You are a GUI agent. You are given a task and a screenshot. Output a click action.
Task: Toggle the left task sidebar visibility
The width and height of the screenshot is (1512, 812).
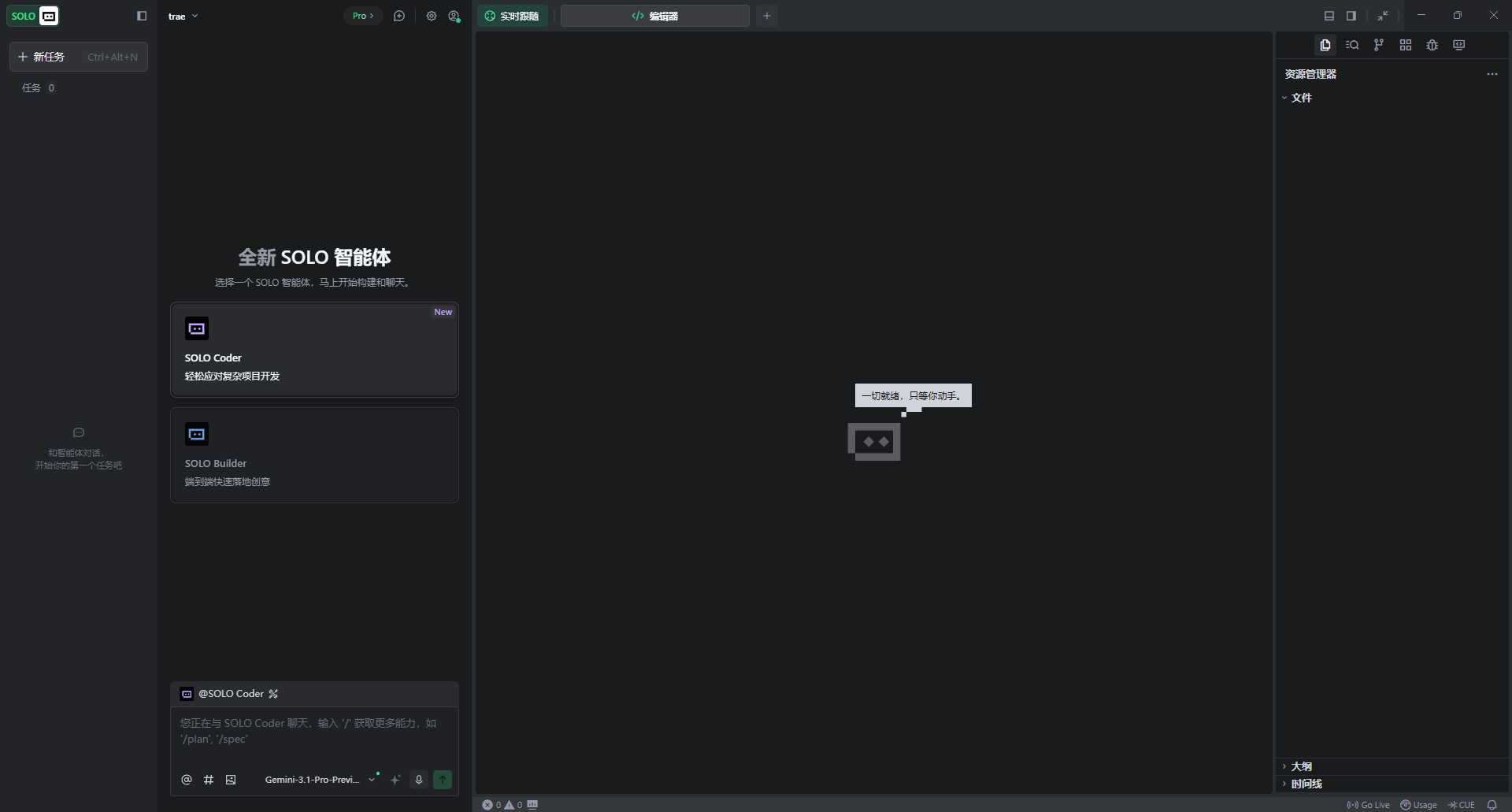click(142, 16)
